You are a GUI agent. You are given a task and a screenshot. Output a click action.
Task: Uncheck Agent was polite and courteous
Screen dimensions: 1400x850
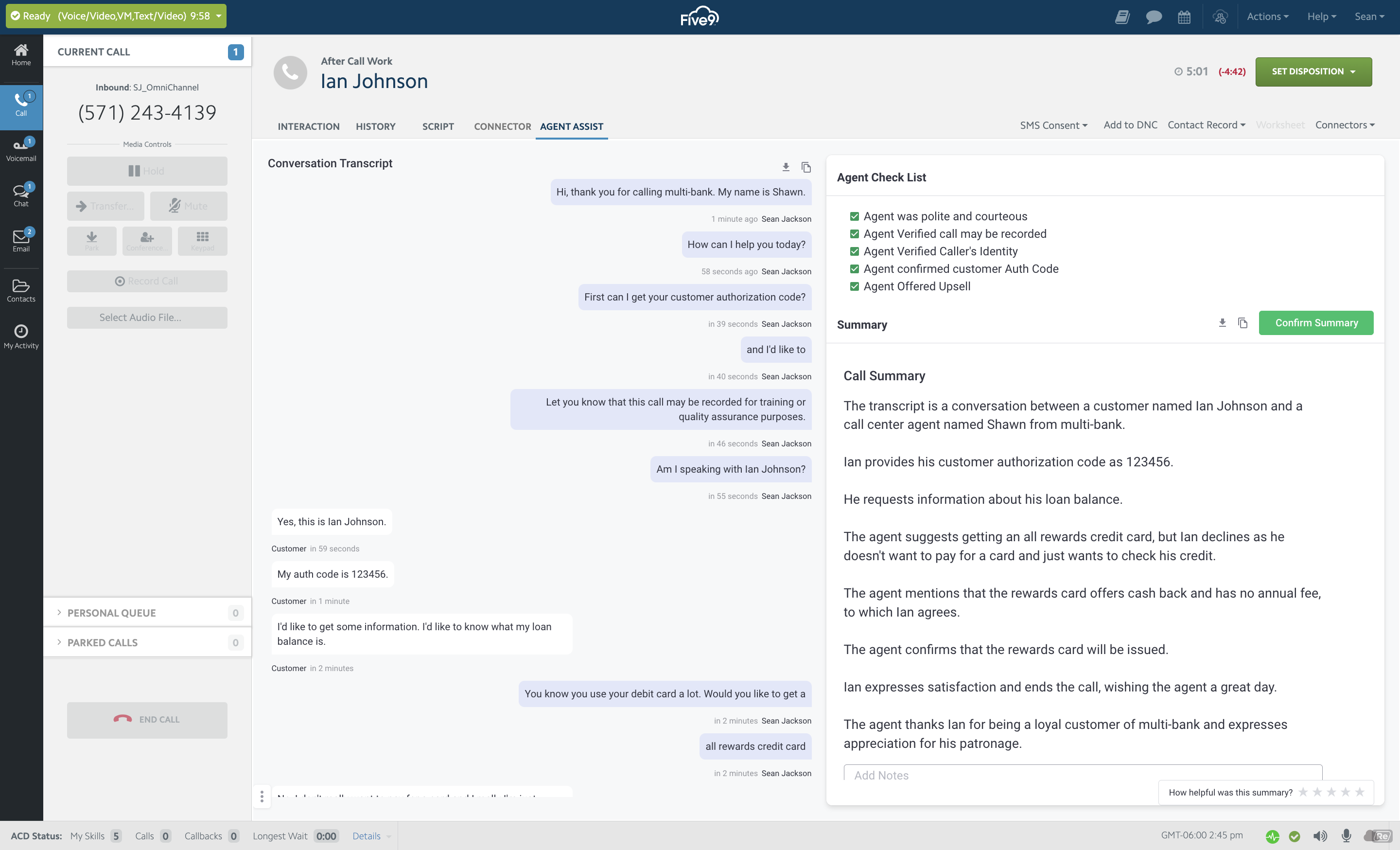(x=855, y=216)
